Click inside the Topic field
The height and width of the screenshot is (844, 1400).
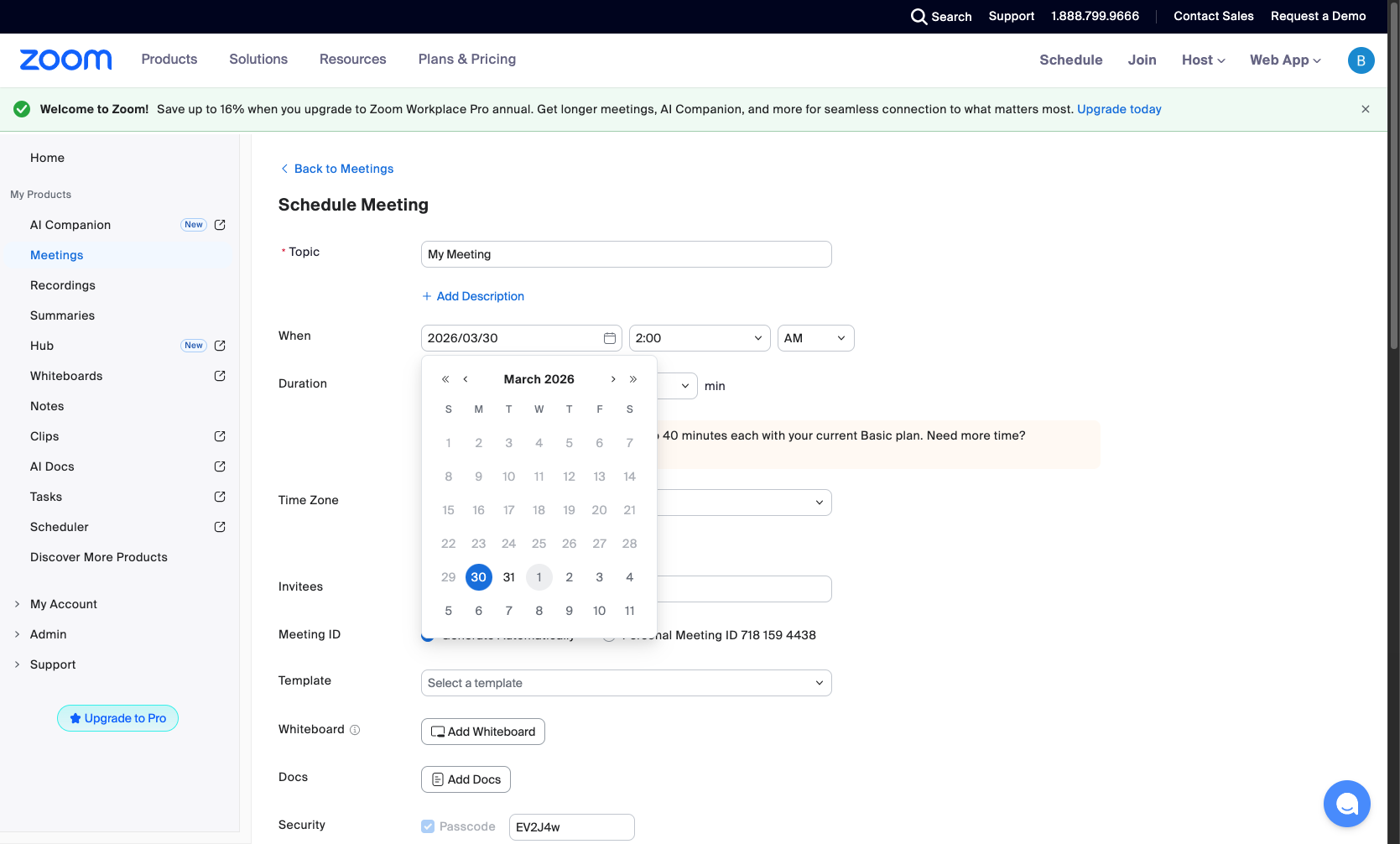coord(626,254)
